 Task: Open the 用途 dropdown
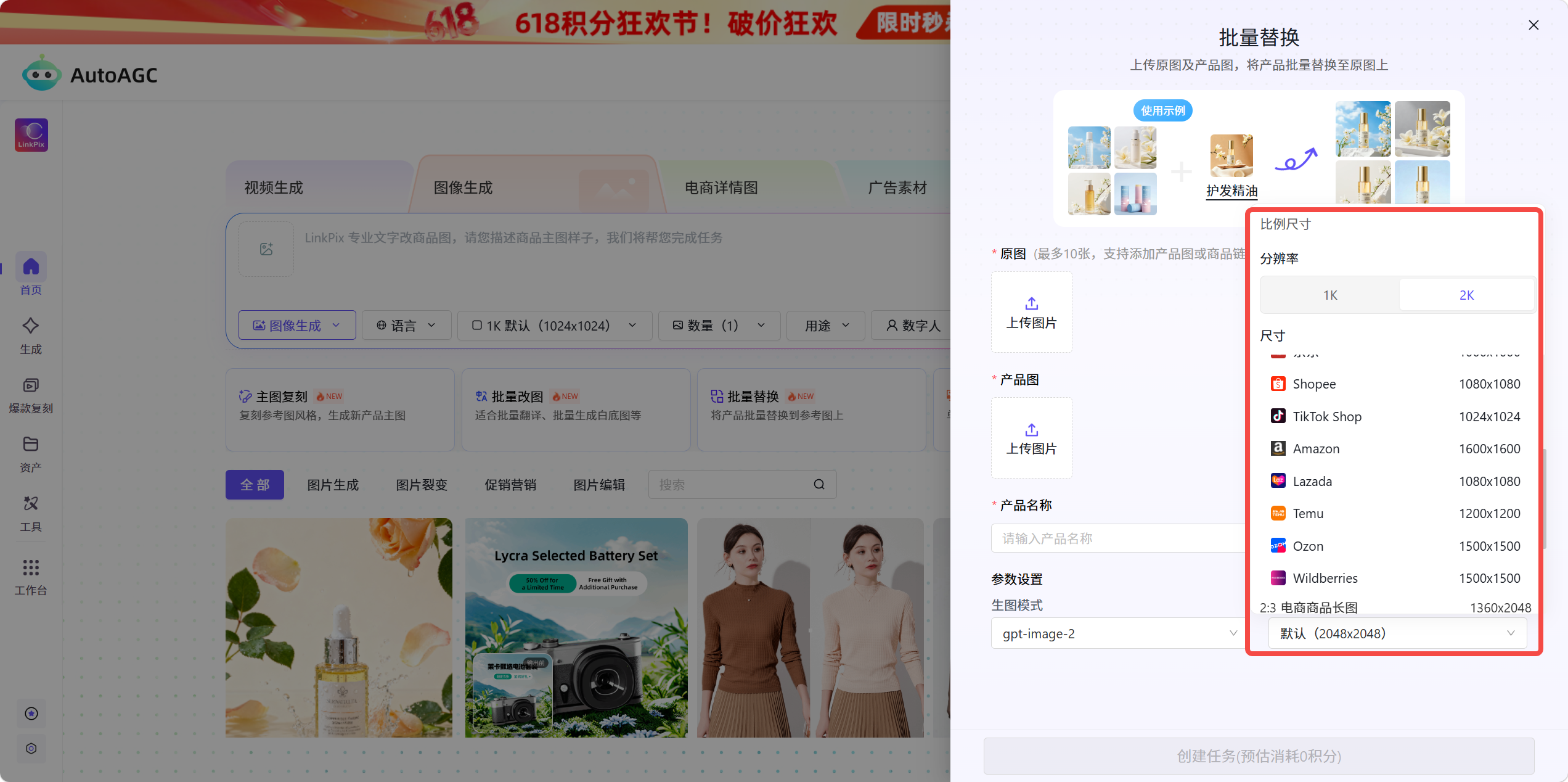(826, 325)
